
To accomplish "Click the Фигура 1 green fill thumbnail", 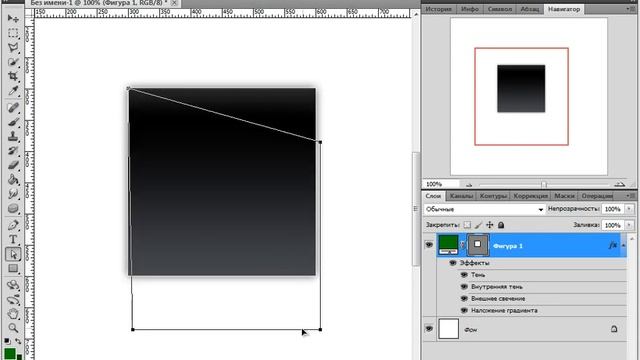I will click(x=448, y=245).
